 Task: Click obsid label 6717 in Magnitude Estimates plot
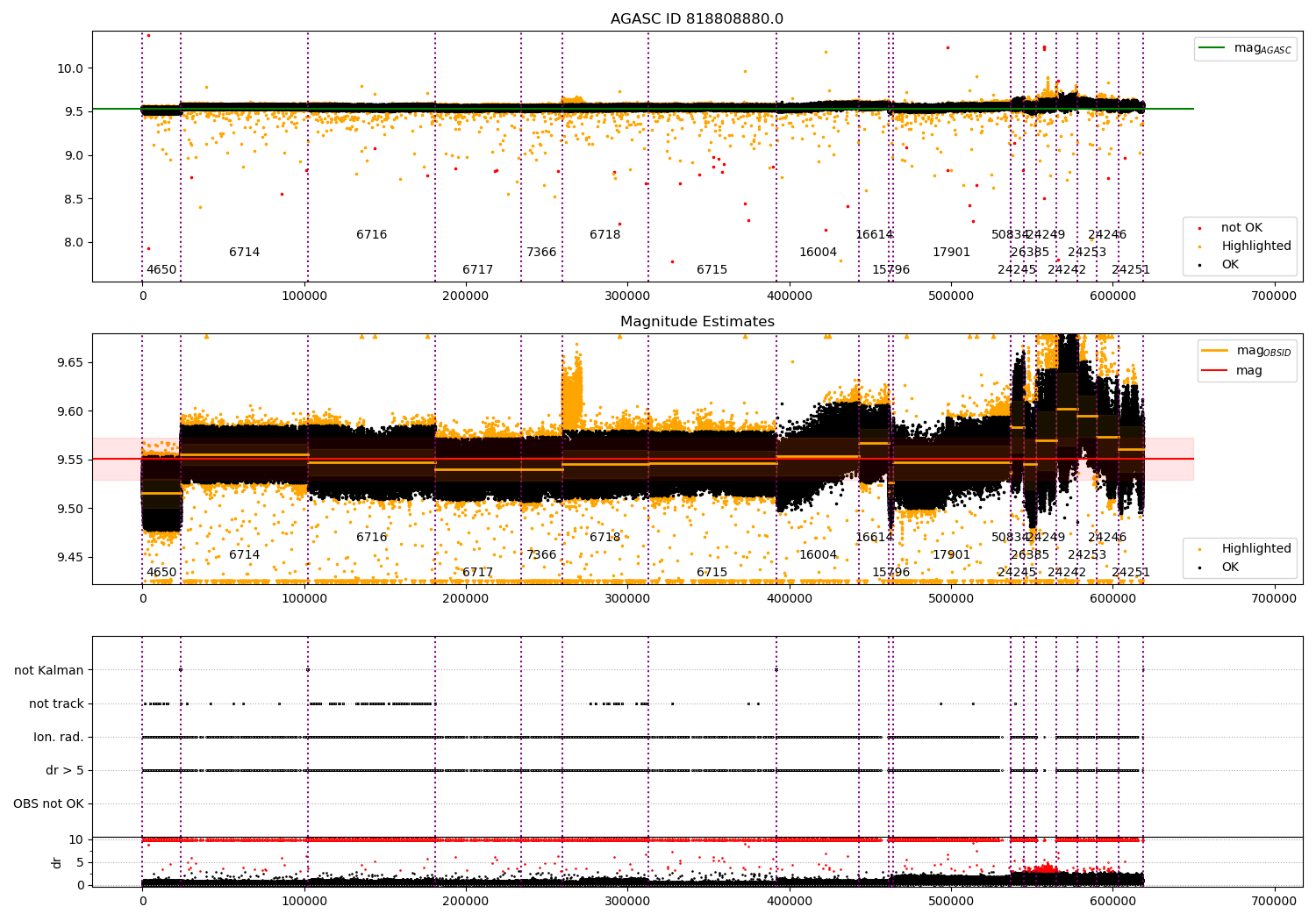coord(478,573)
